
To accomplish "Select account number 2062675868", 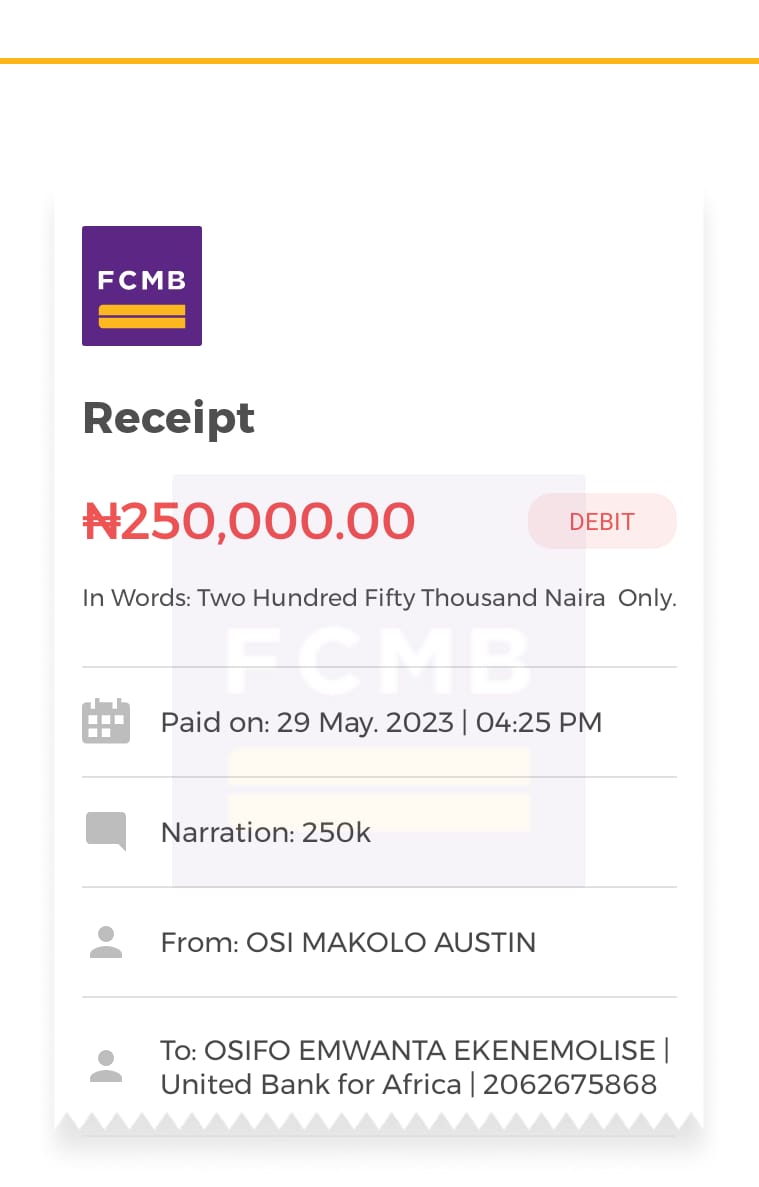I will [x=570, y=1085].
